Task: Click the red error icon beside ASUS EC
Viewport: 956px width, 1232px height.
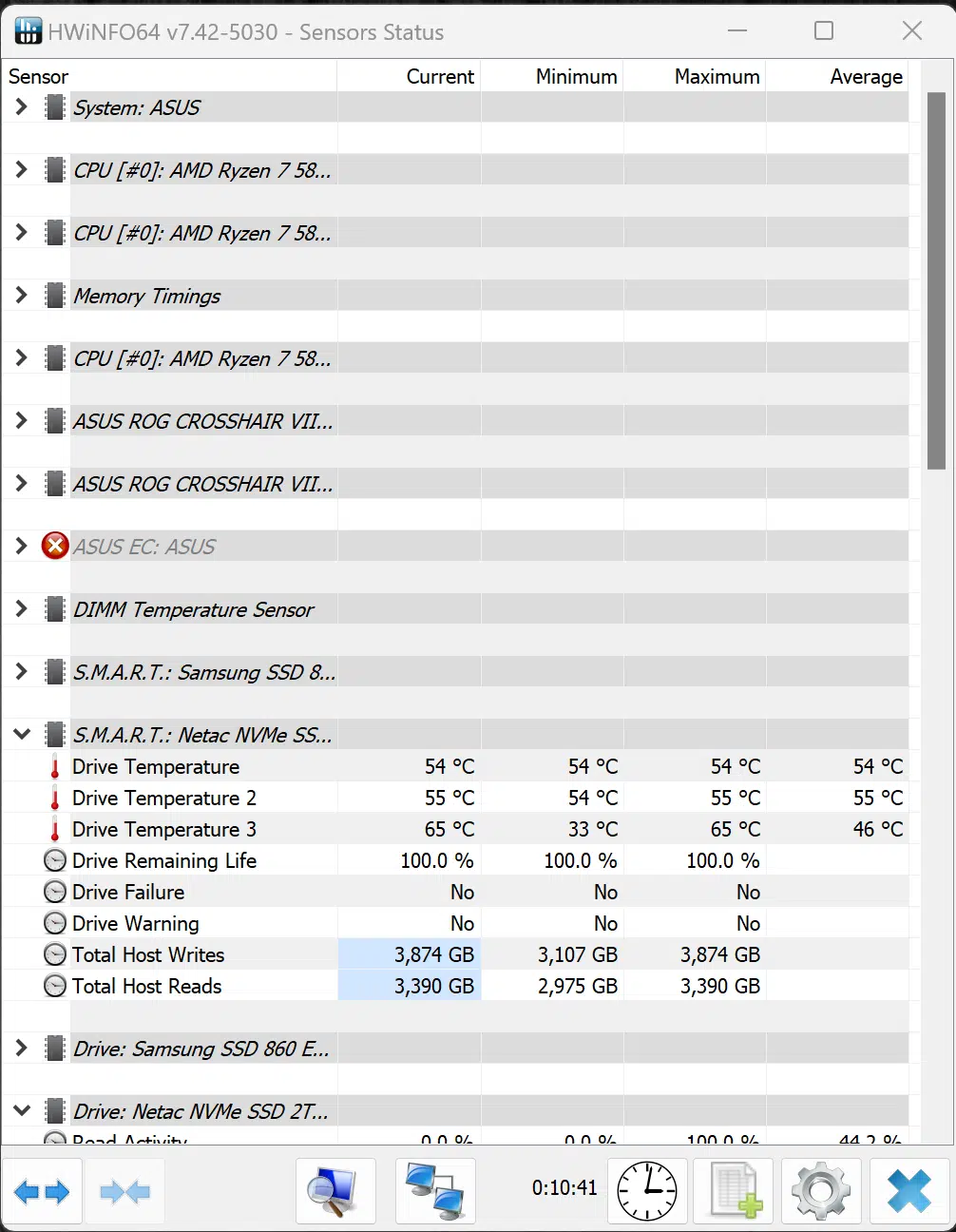Action: (55, 547)
